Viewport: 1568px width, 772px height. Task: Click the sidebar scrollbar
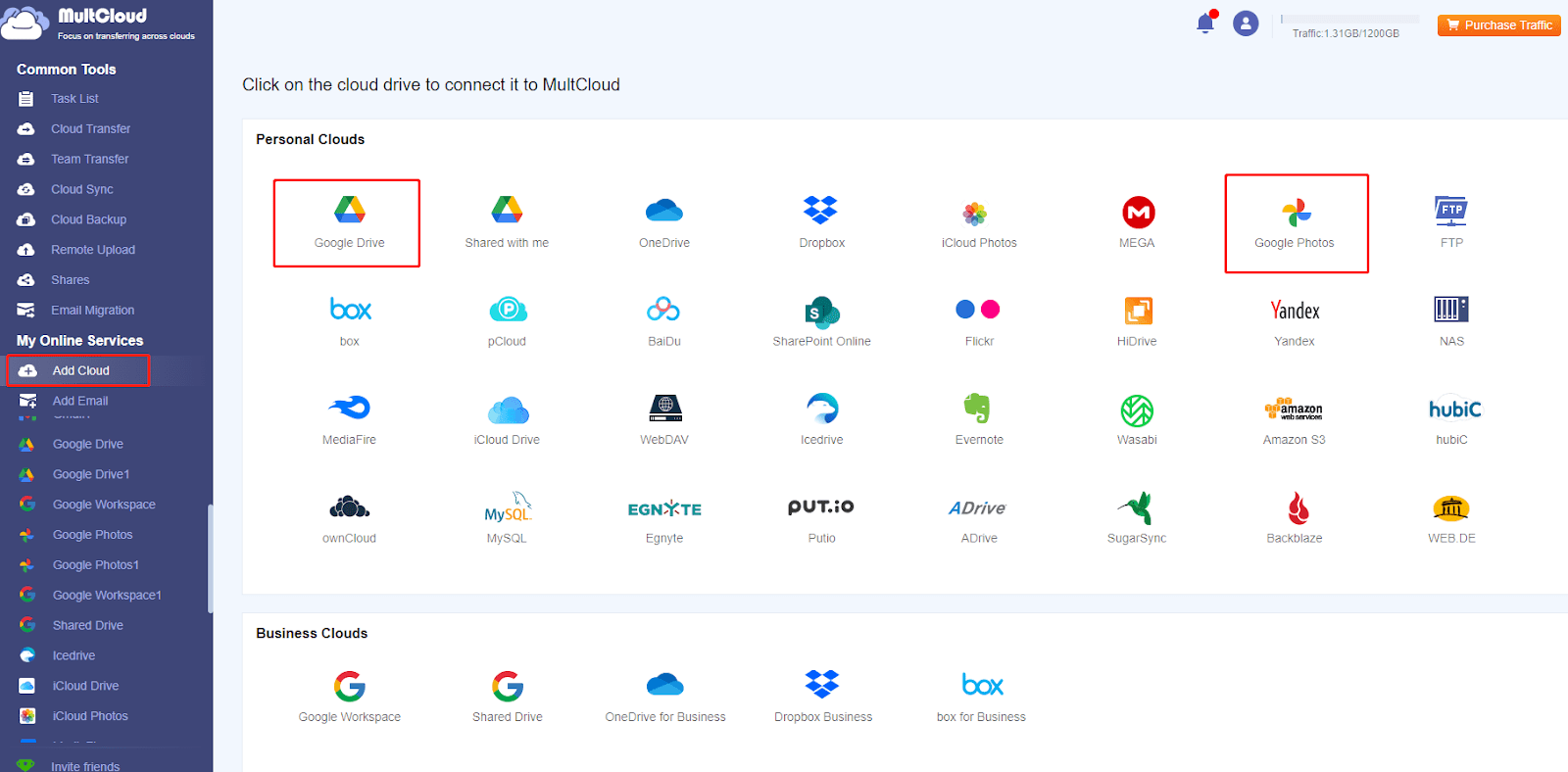pyautogui.click(x=210, y=558)
